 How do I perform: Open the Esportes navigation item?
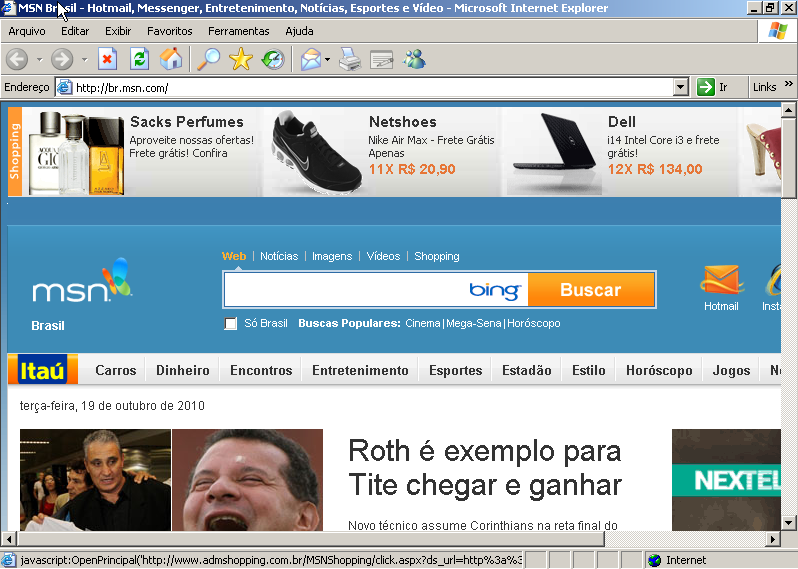tap(455, 370)
